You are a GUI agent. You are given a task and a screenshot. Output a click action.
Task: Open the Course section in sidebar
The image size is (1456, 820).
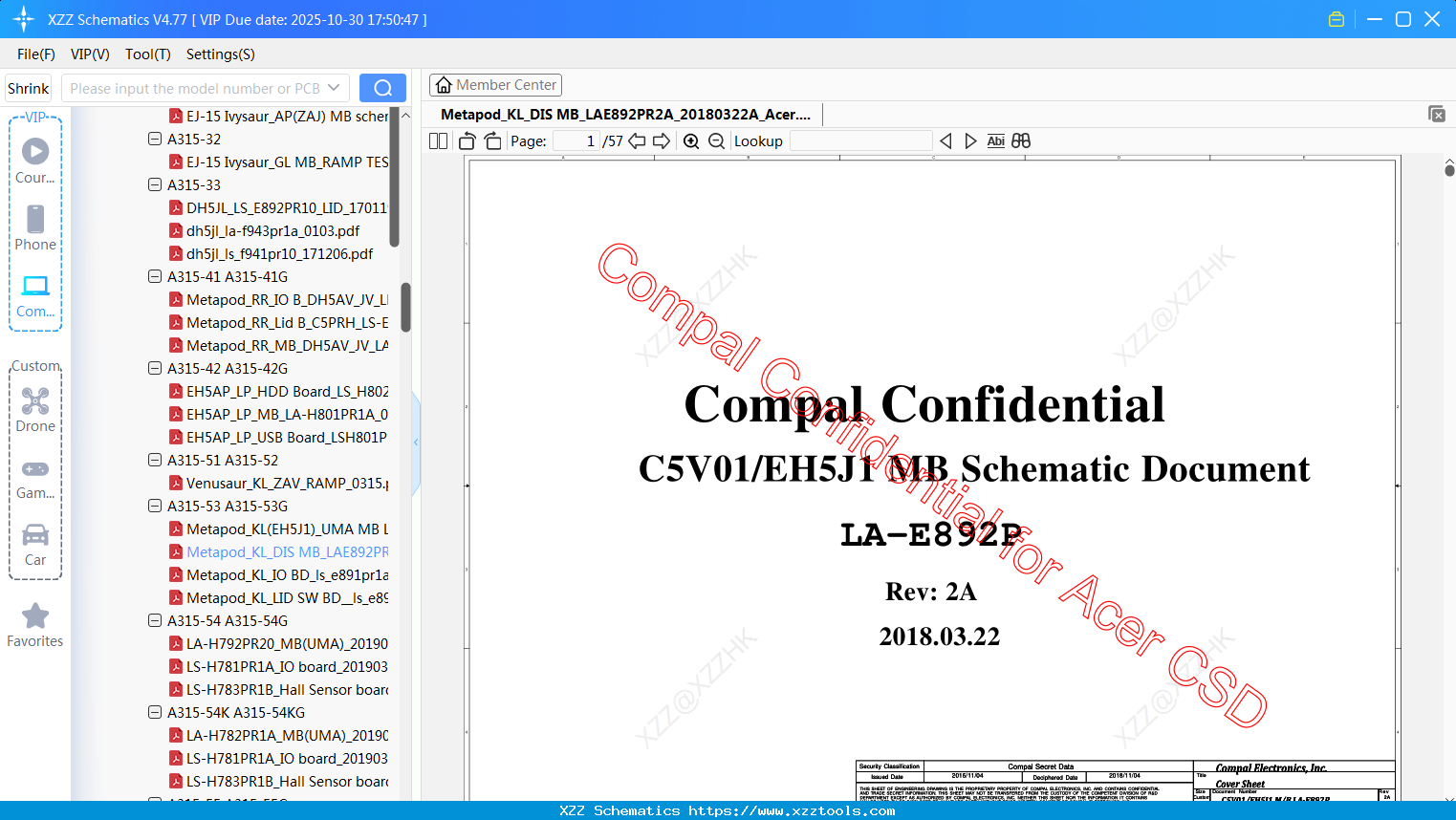pos(35,161)
